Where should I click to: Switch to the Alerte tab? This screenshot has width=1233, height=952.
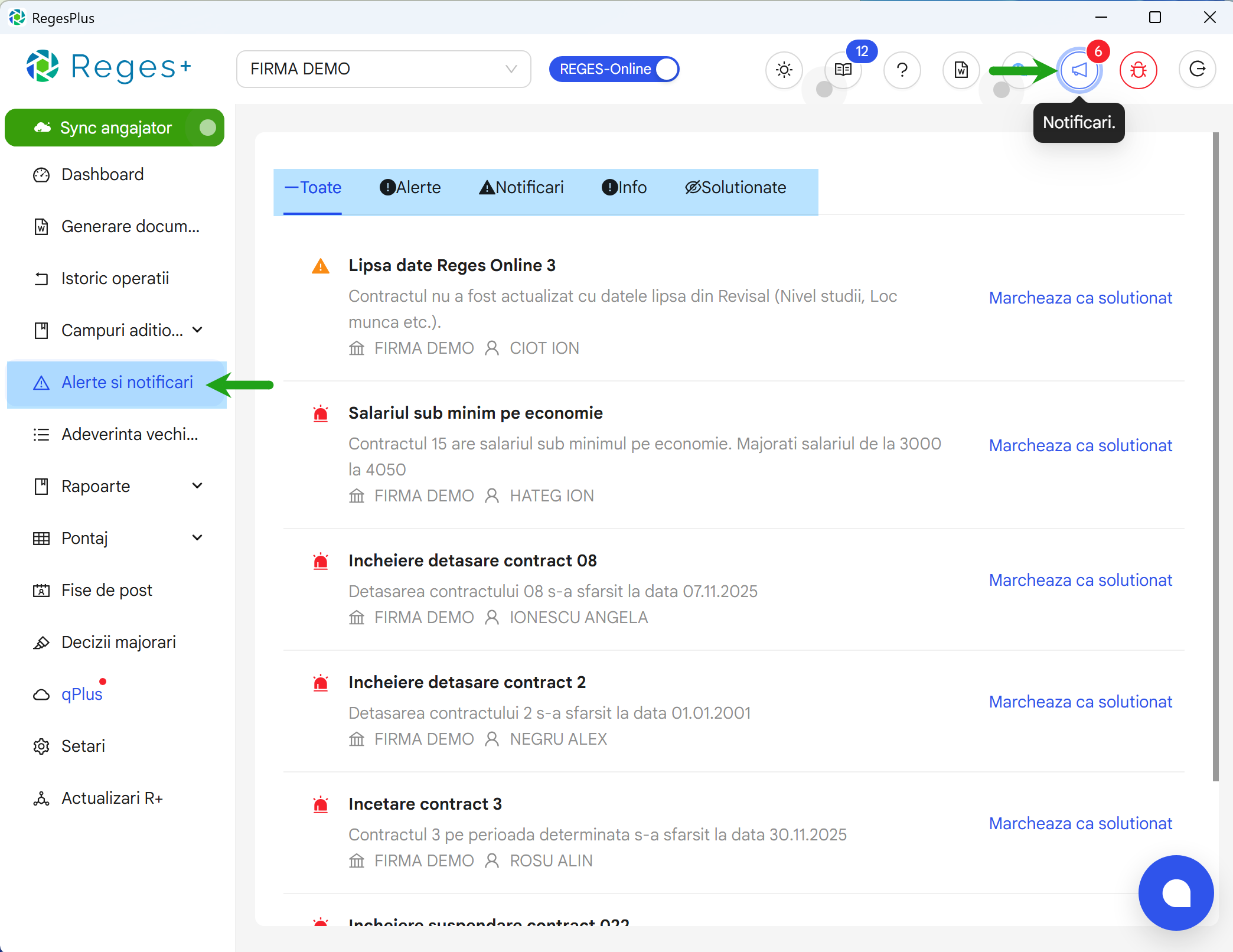410,187
